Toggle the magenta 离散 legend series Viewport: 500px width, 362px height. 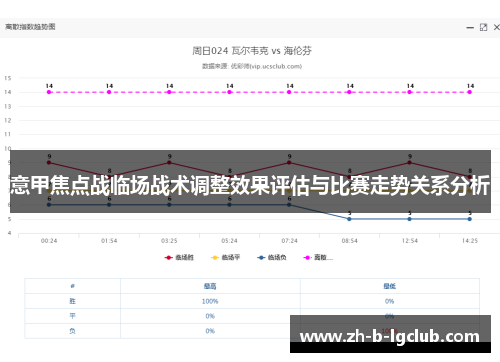pyautogui.click(x=318, y=257)
